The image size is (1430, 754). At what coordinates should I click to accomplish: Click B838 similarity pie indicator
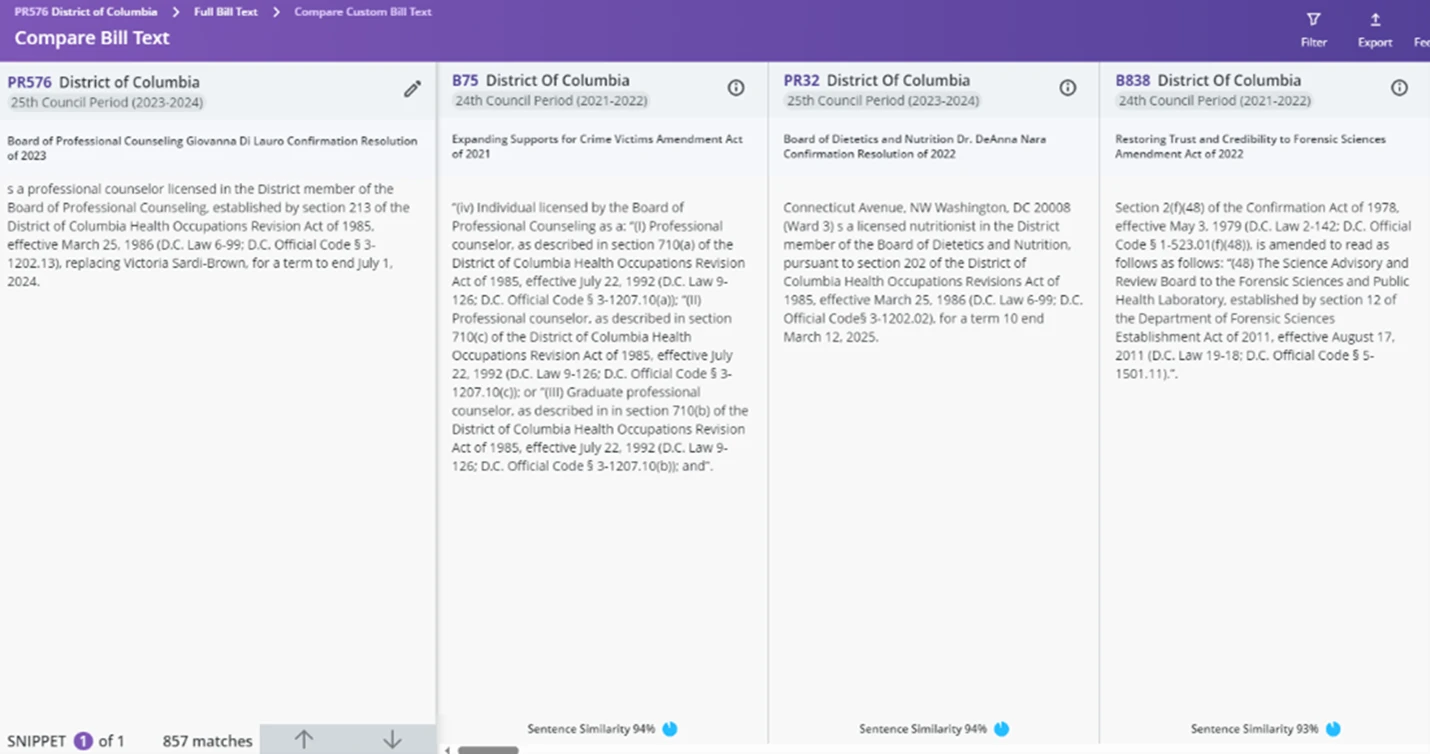click(x=1333, y=729)
